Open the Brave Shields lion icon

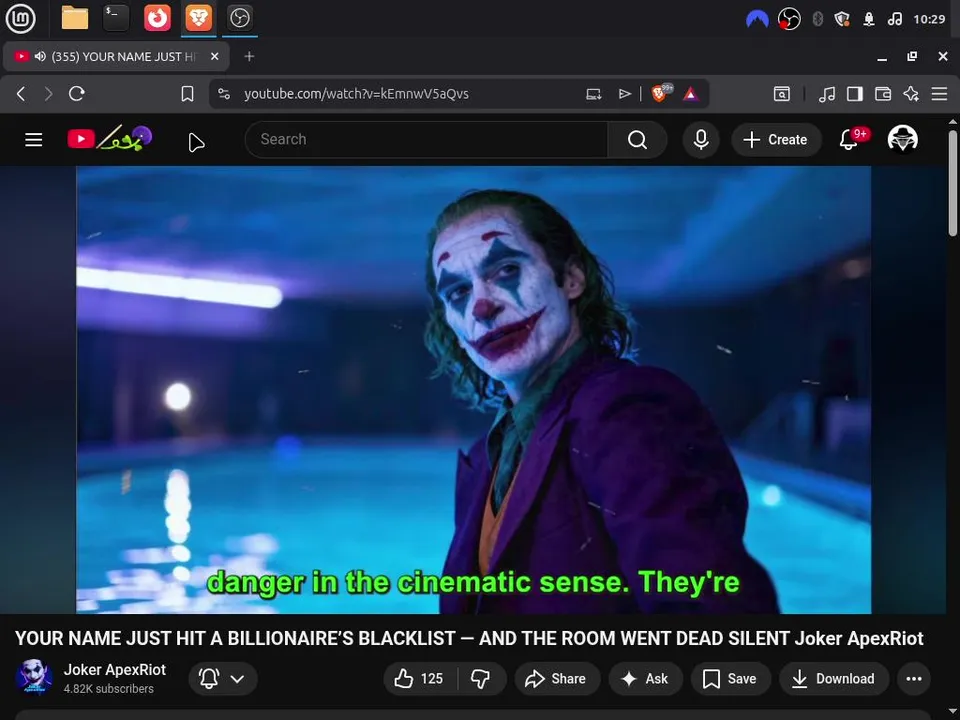coord(661,93)
